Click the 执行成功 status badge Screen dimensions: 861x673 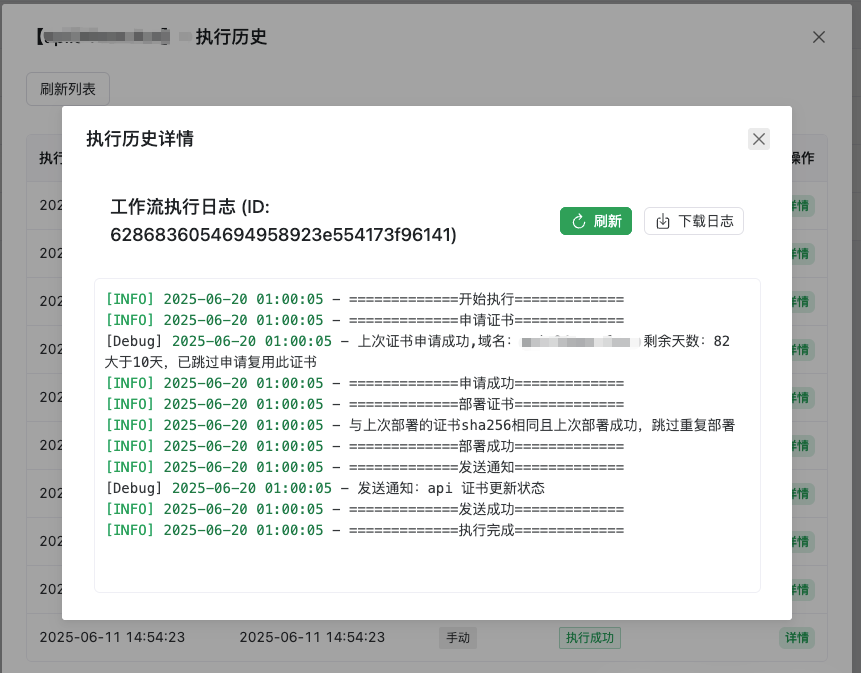pyautogui.click(x=589, y=638)
